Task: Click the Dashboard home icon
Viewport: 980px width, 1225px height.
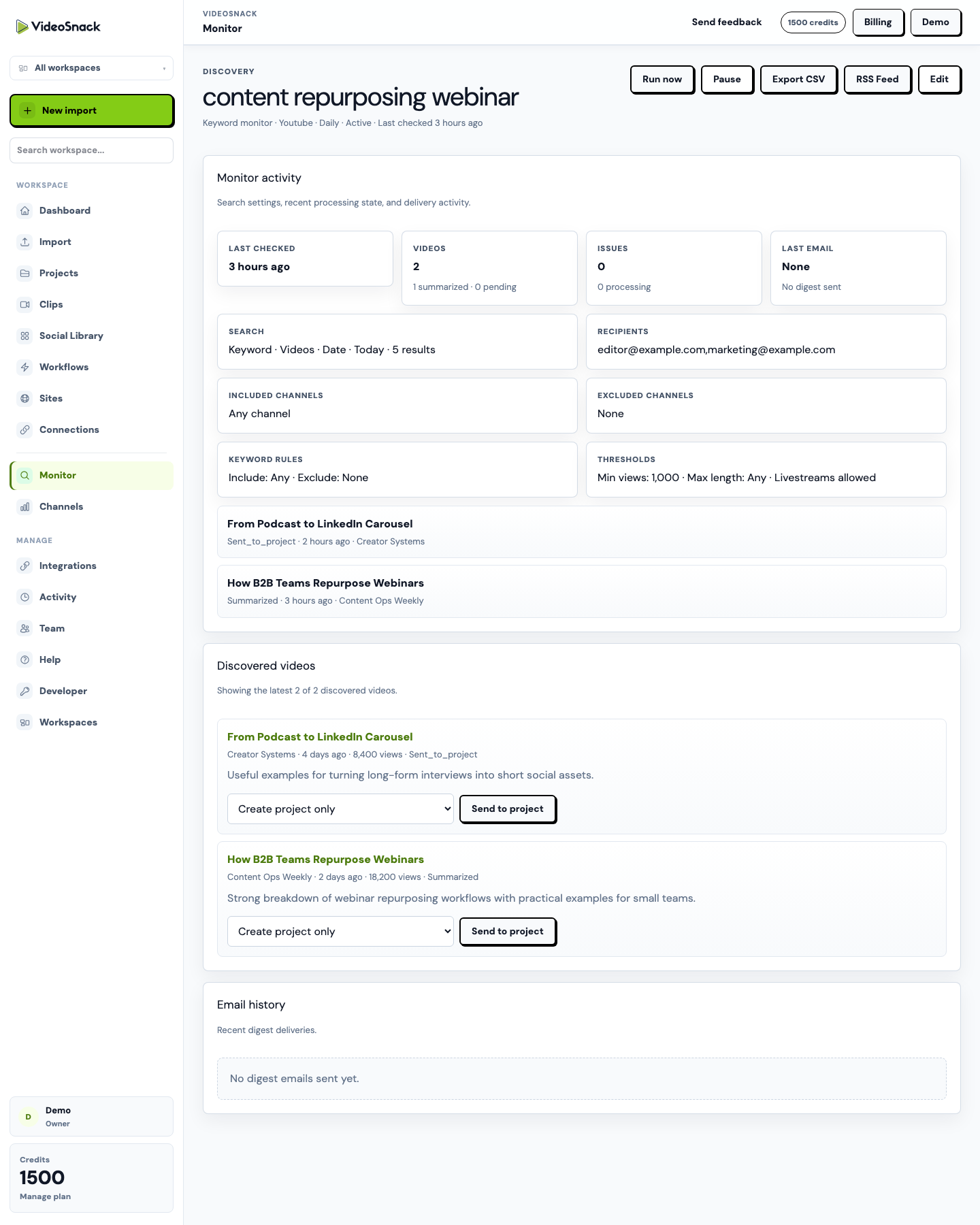Action: click(x=24, y=210)
